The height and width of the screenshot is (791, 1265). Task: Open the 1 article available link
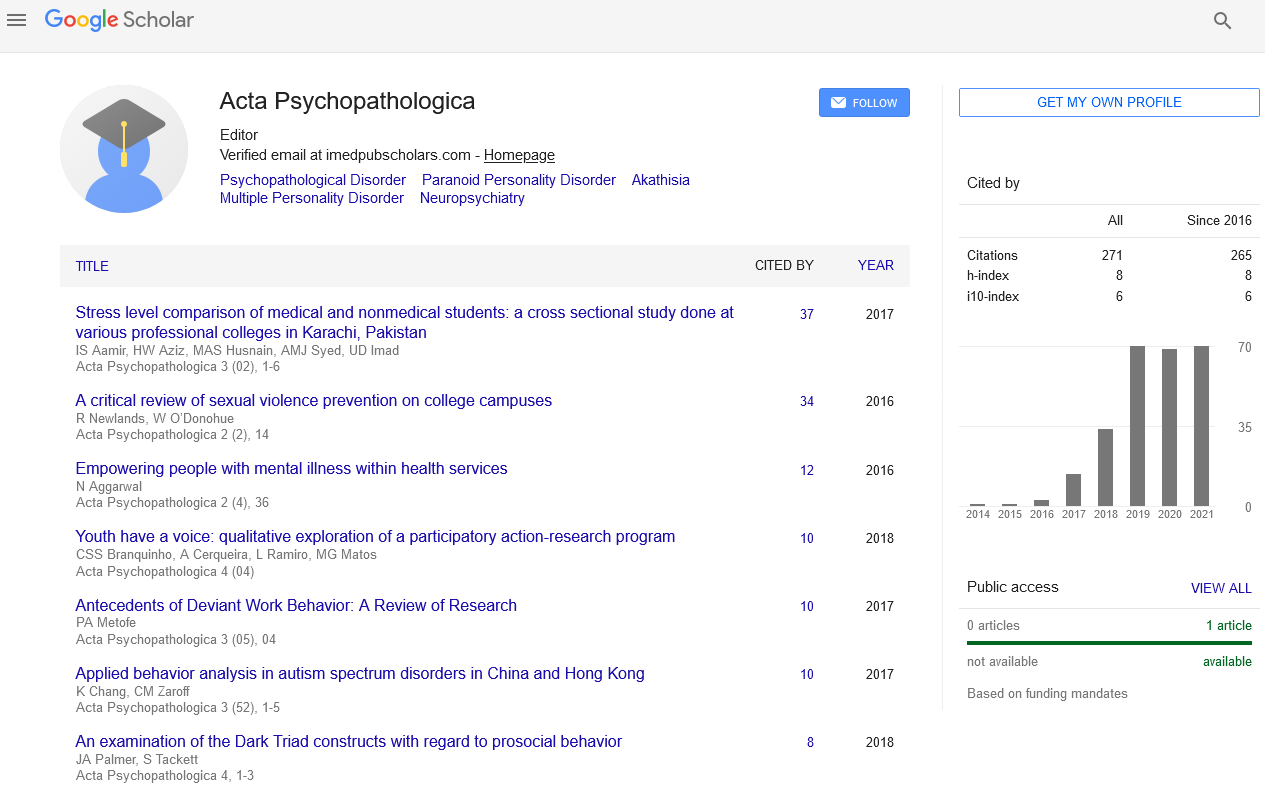[x=1228, y=626]
